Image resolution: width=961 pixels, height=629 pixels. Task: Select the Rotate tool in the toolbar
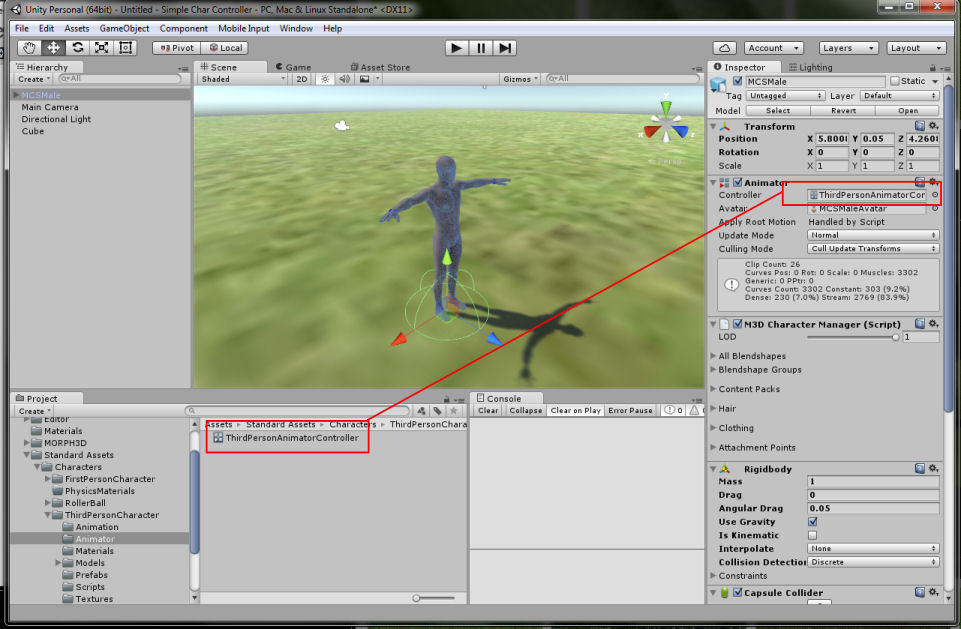tap(77, 47)
